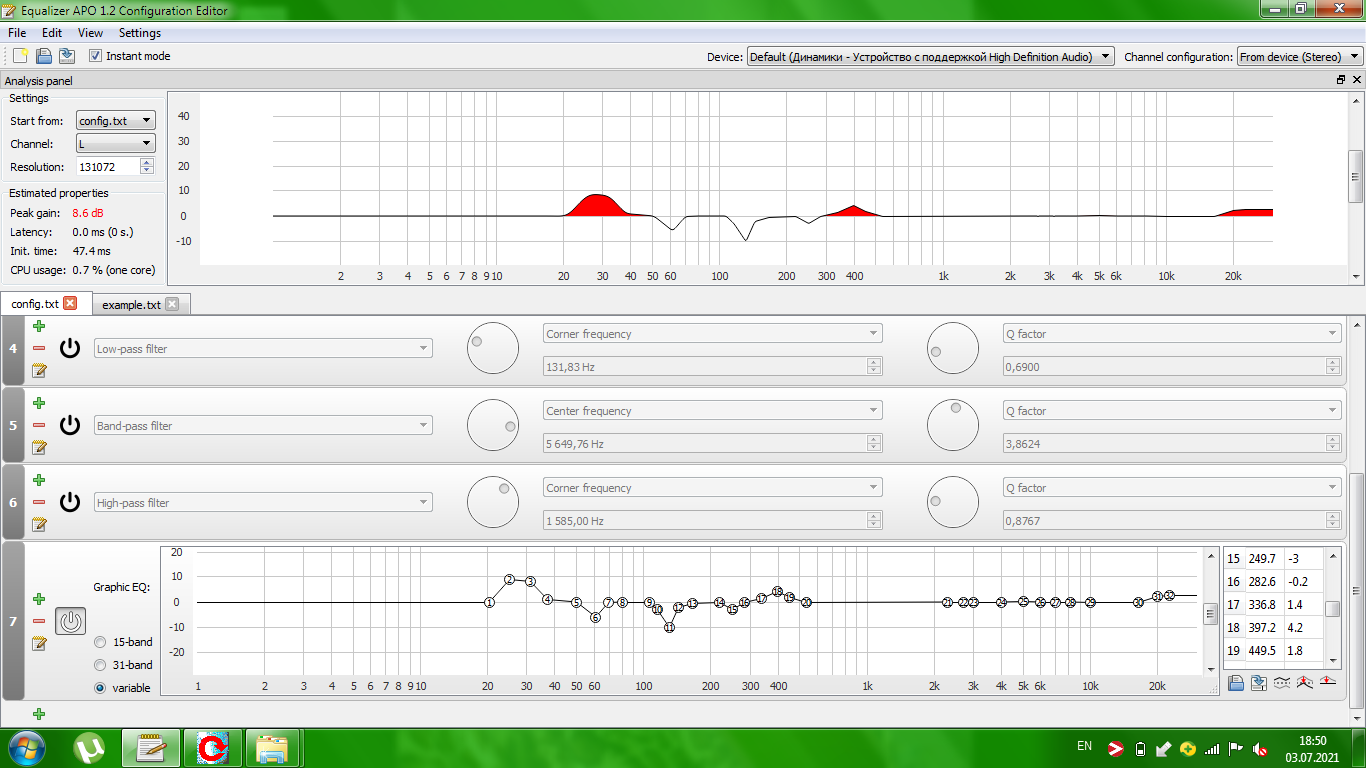Screen dimensions: 1366x768
Task: Select the 15-band radio button
Action: click(100, 642)
